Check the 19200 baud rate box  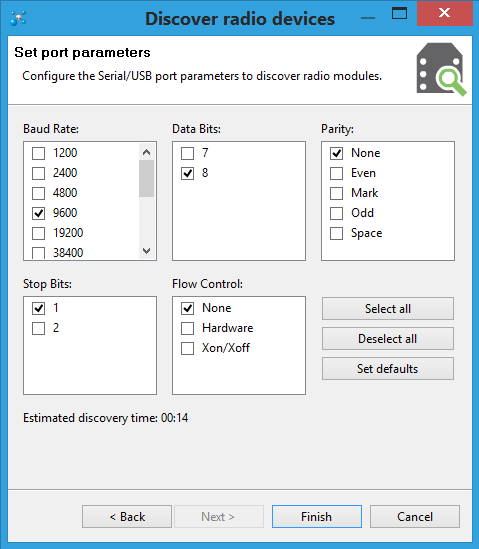(x=39, y=233)
